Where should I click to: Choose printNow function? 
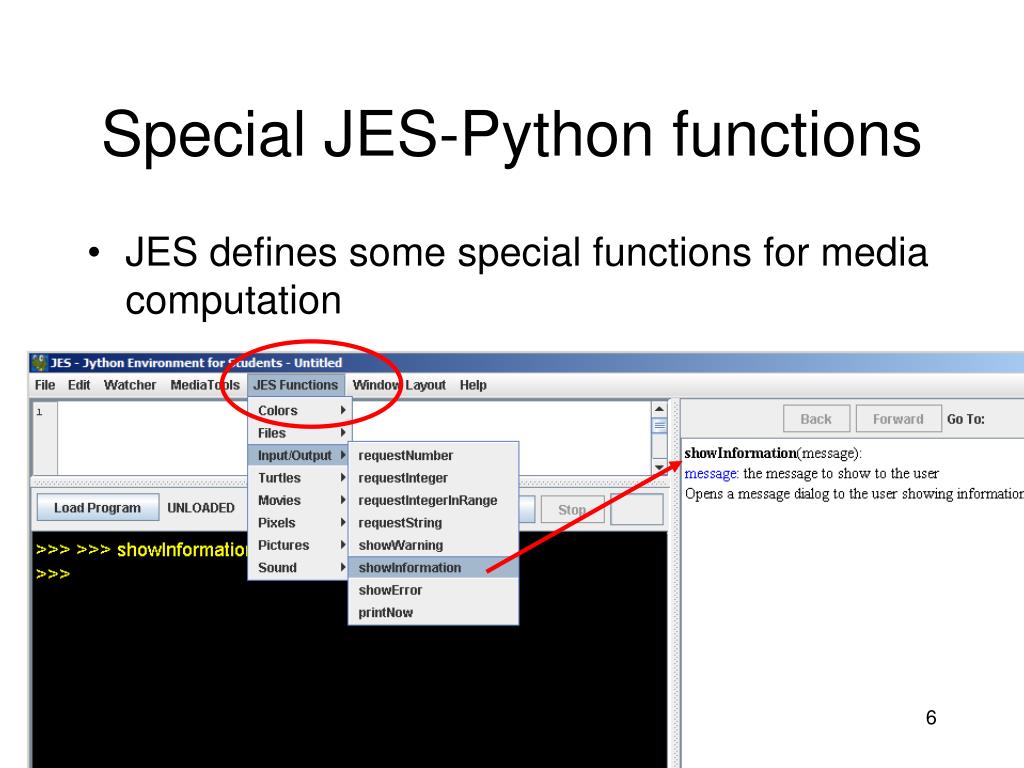point(434,613)
